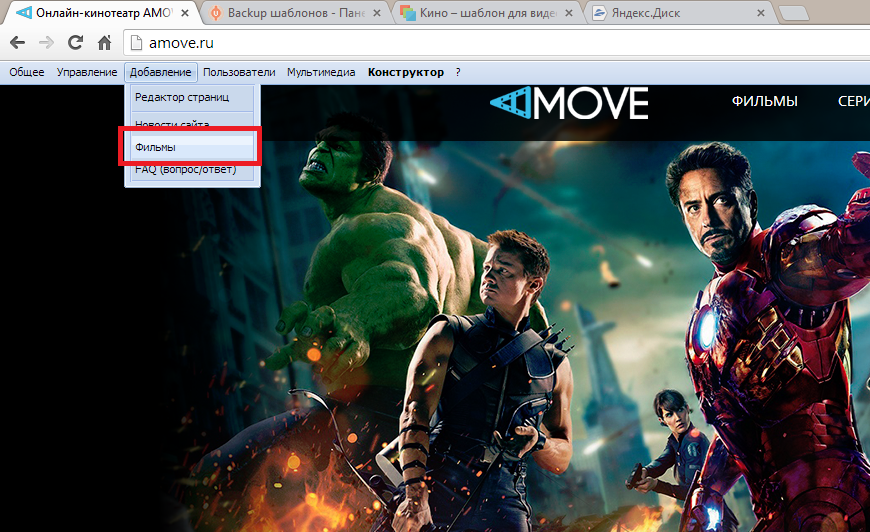Open the ? help menu
The width and height of the screenshot is (870, 532).
click(x=458, y=72)
